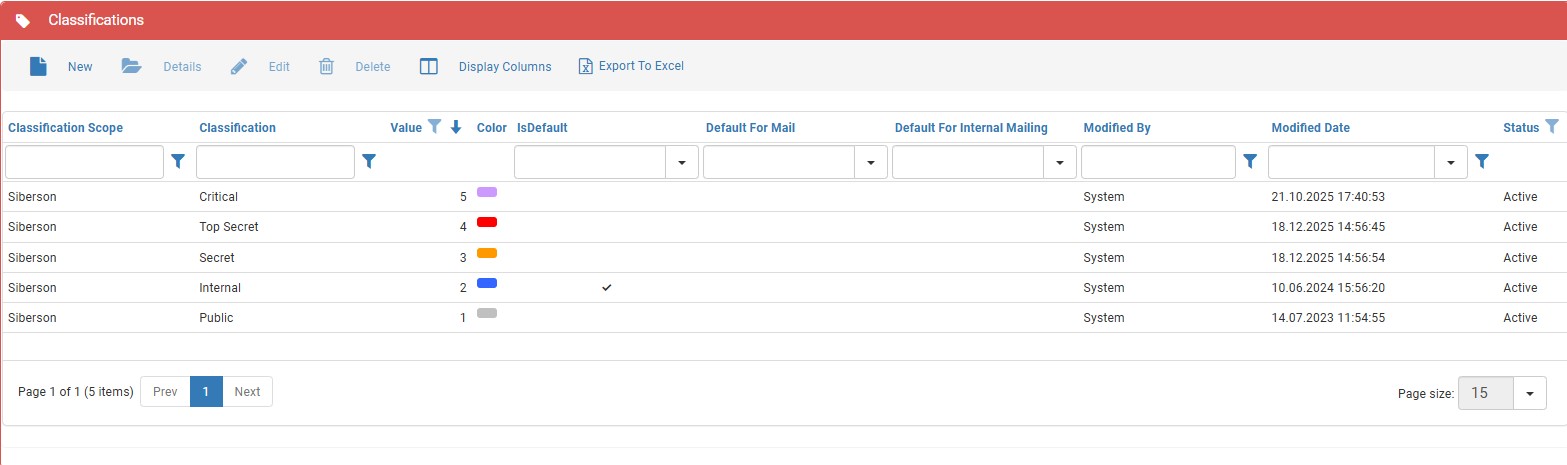Viewport: 1567px width, 465px height.
Task: Sort by Modified Date column header
Action: 1311,128
